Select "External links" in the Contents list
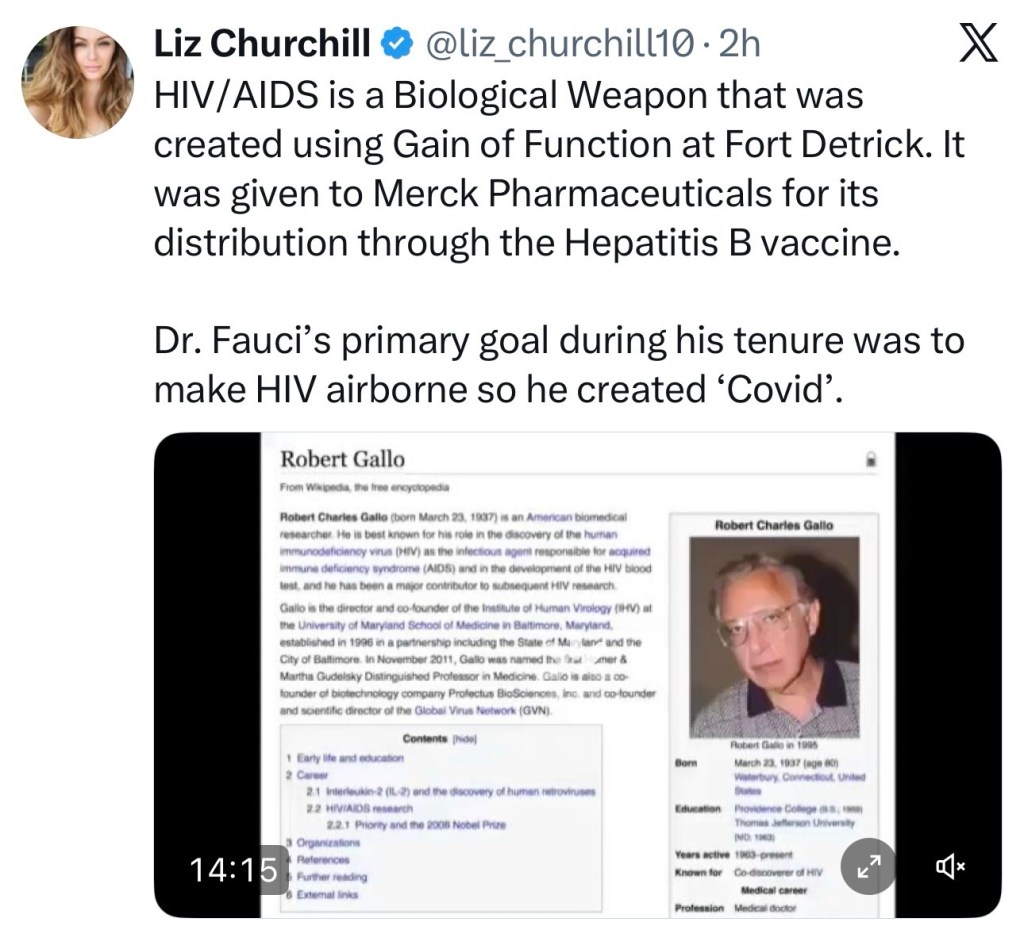The height and width of the screenshot is (941, 1024). pyautogui.click(x=329, y=894)
